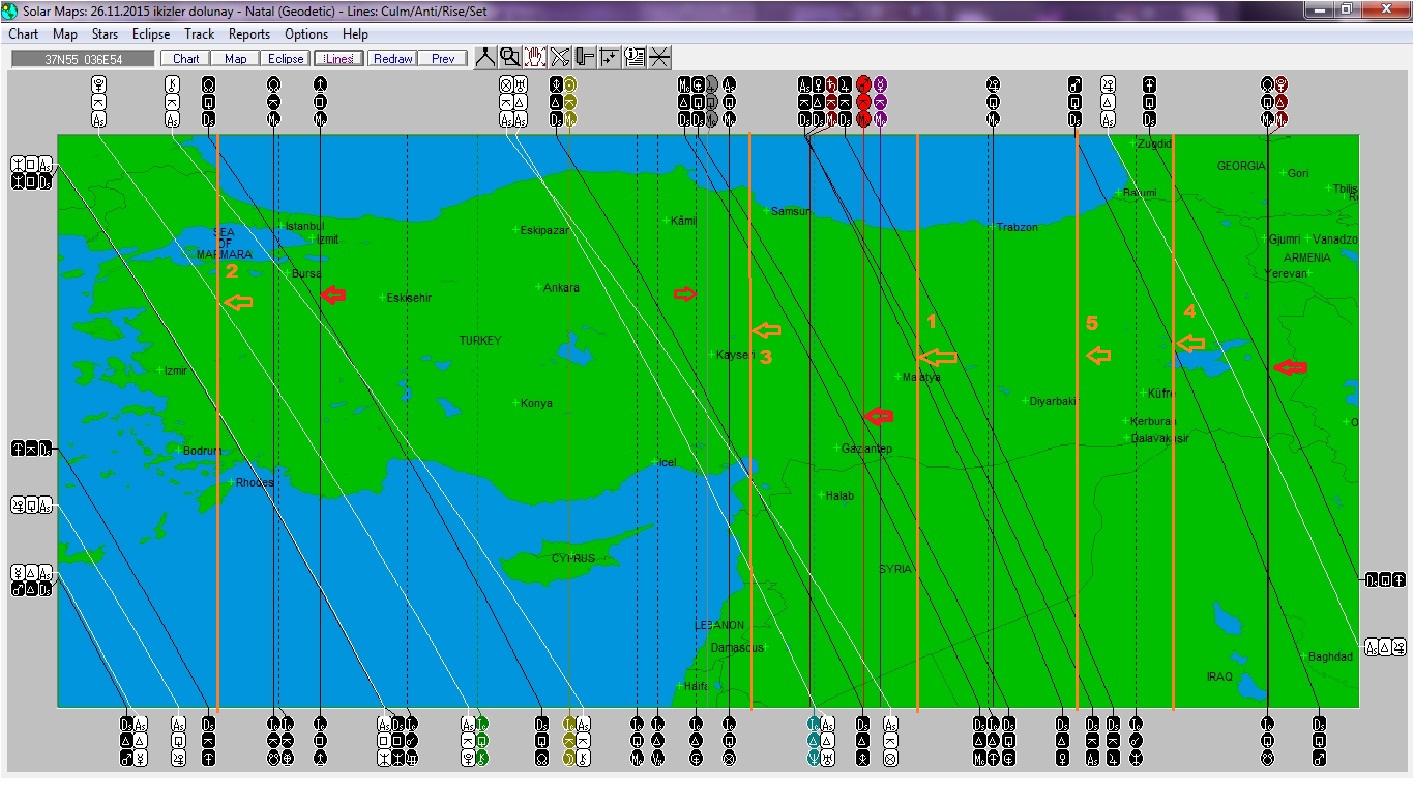Select the compass measuring tool icon

[x=485, y=57]
